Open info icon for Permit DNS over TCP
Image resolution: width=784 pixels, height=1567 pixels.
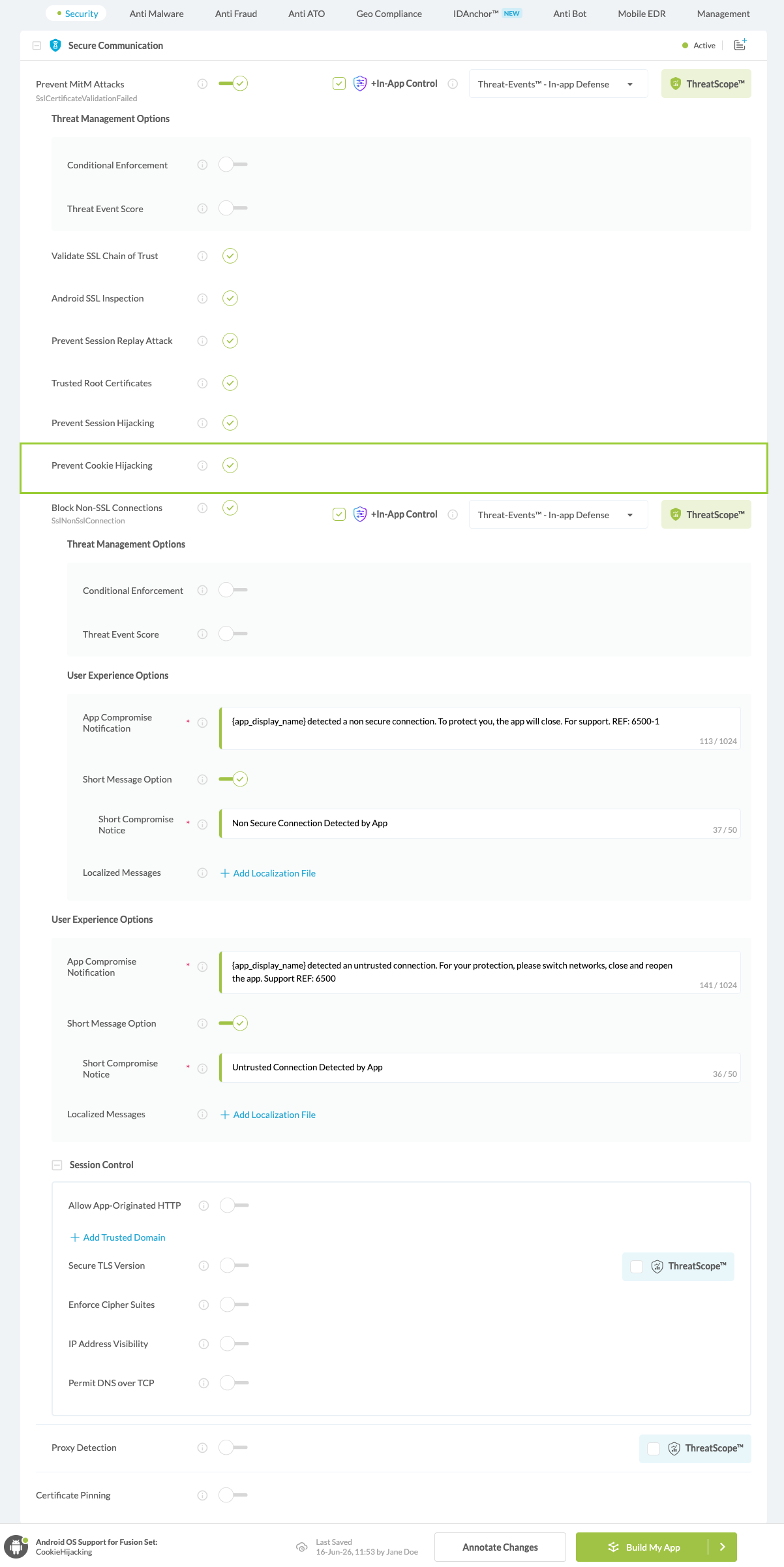(x=204, y=1383)
